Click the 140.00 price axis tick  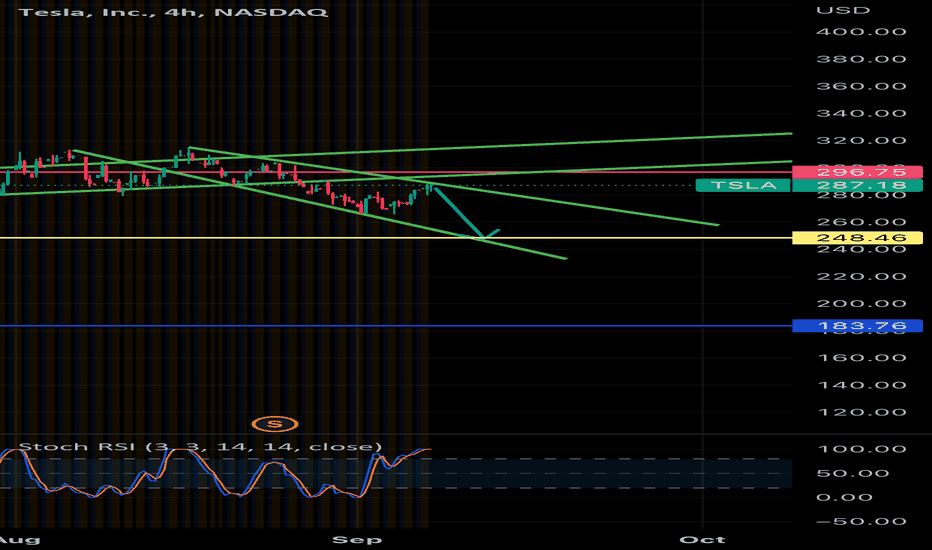(x=861, y=385)
